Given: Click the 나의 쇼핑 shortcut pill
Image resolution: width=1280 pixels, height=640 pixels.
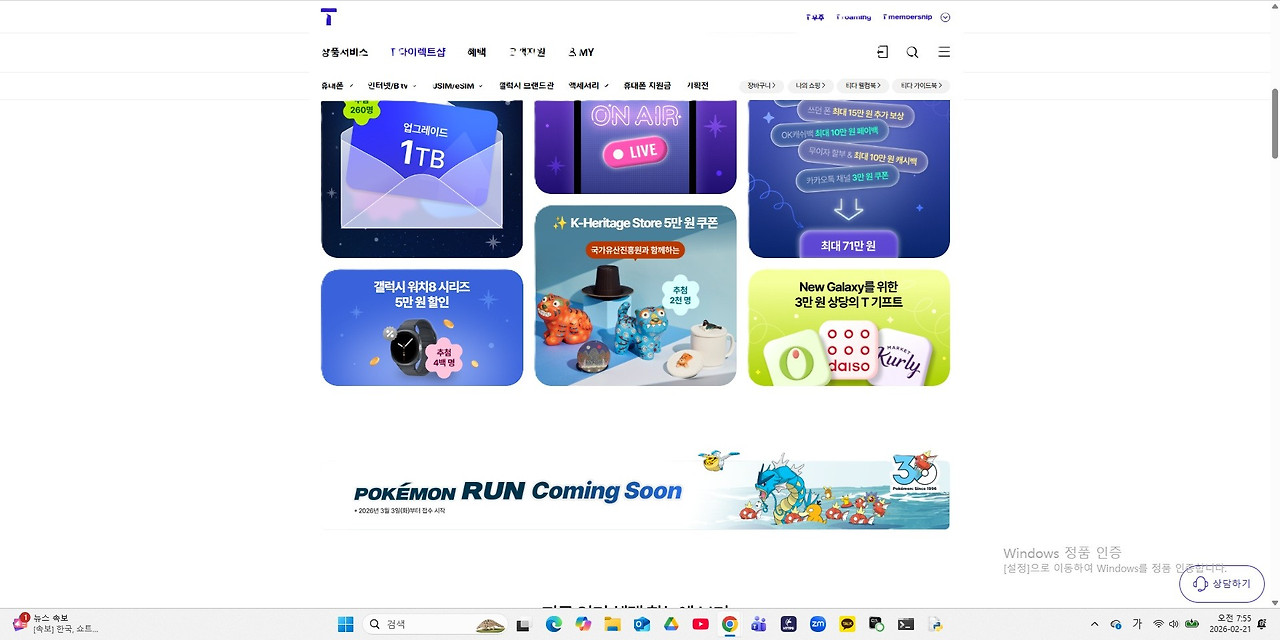Looking at the screenshot, I should pos(810,86).
